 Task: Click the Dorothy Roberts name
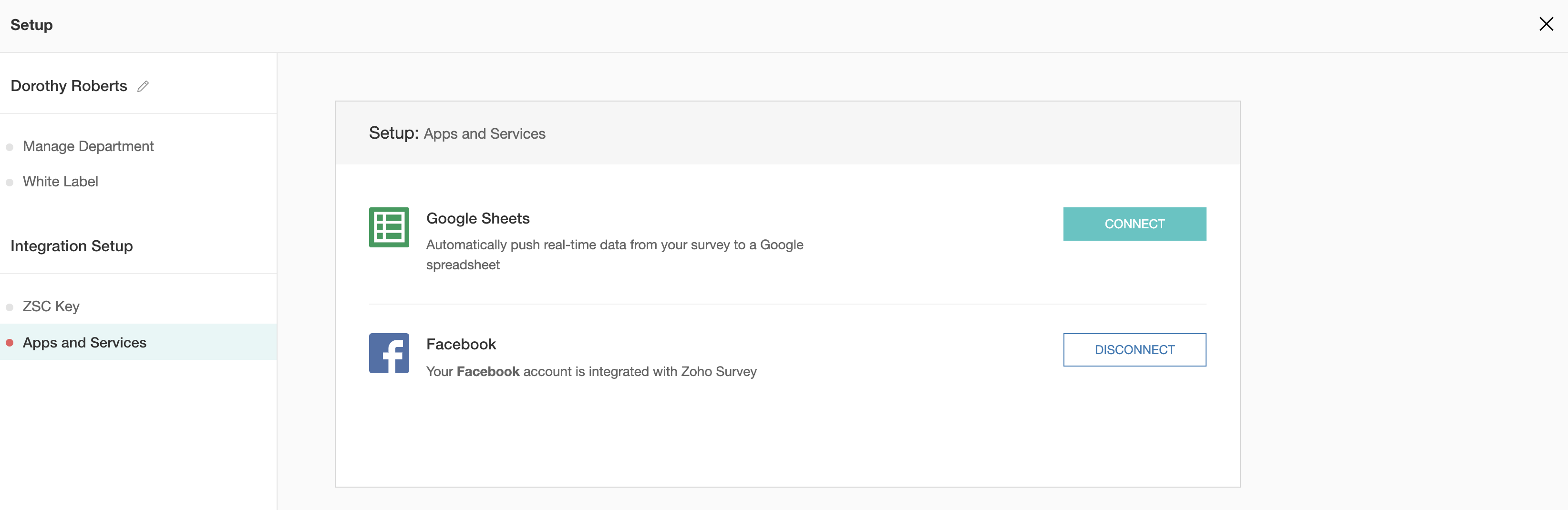click(69, 86)
